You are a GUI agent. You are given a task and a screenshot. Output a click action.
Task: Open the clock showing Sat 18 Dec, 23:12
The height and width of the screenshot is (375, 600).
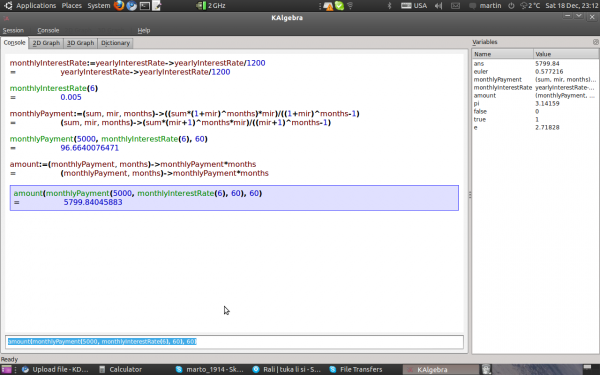pyautogui.click(x=572, y=5)
